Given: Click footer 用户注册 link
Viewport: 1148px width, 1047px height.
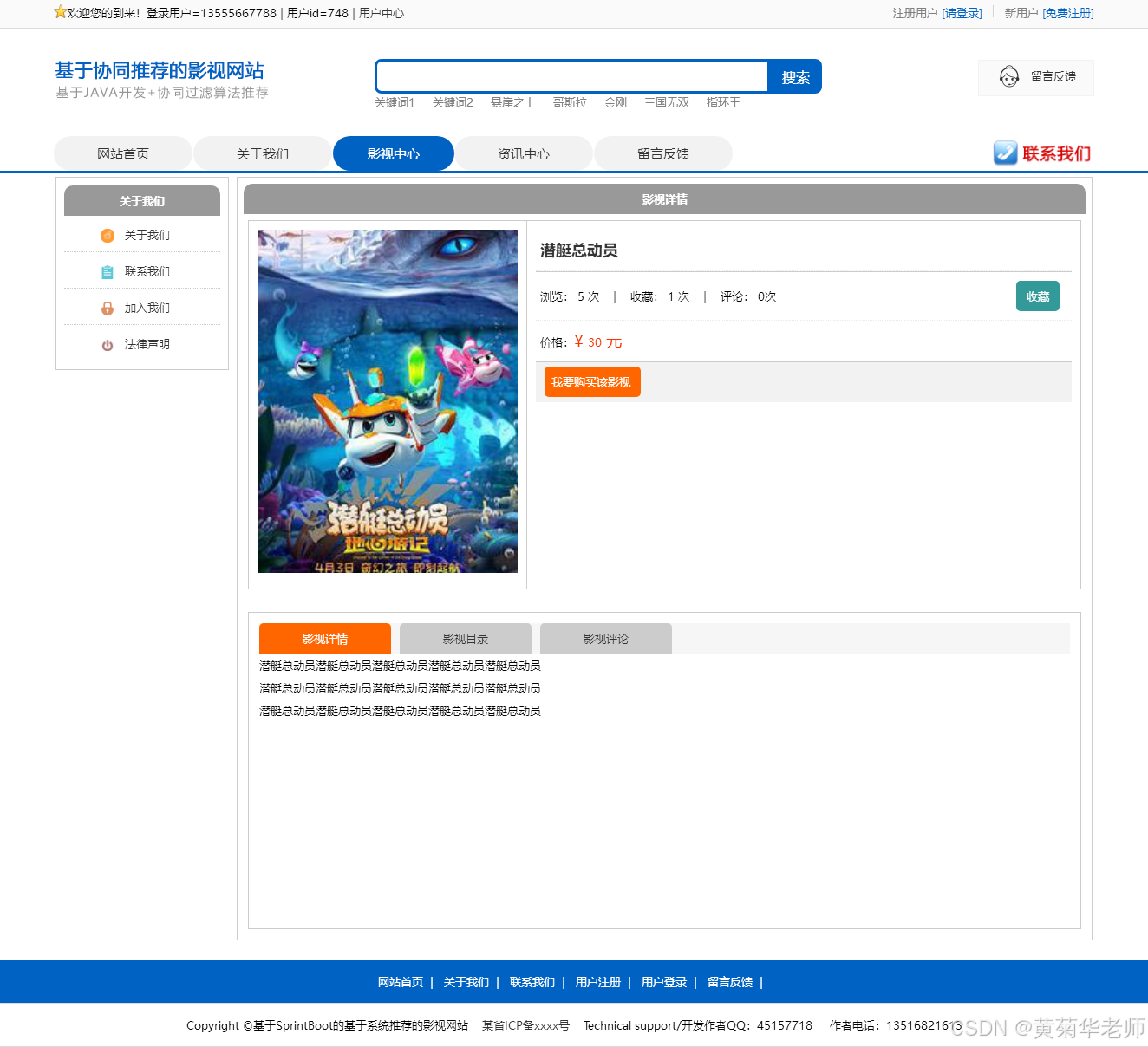Looking at the screenshot, I should 598,982.
